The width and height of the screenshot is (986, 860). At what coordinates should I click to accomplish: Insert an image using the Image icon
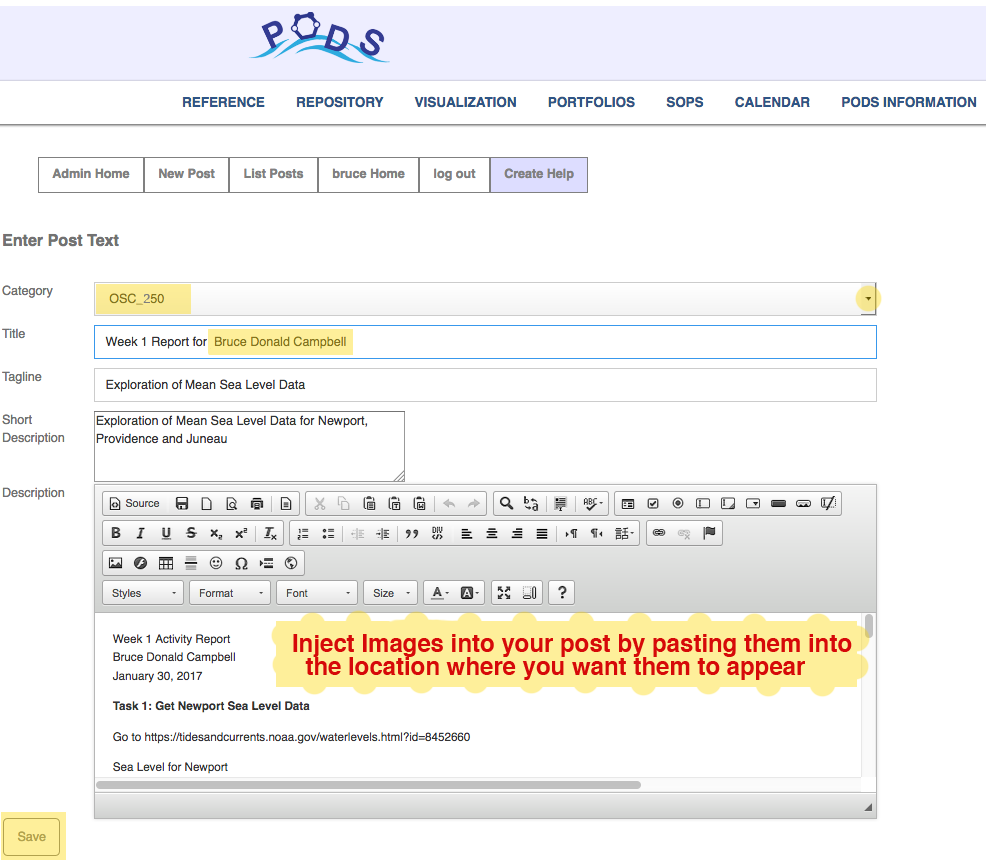116,564
